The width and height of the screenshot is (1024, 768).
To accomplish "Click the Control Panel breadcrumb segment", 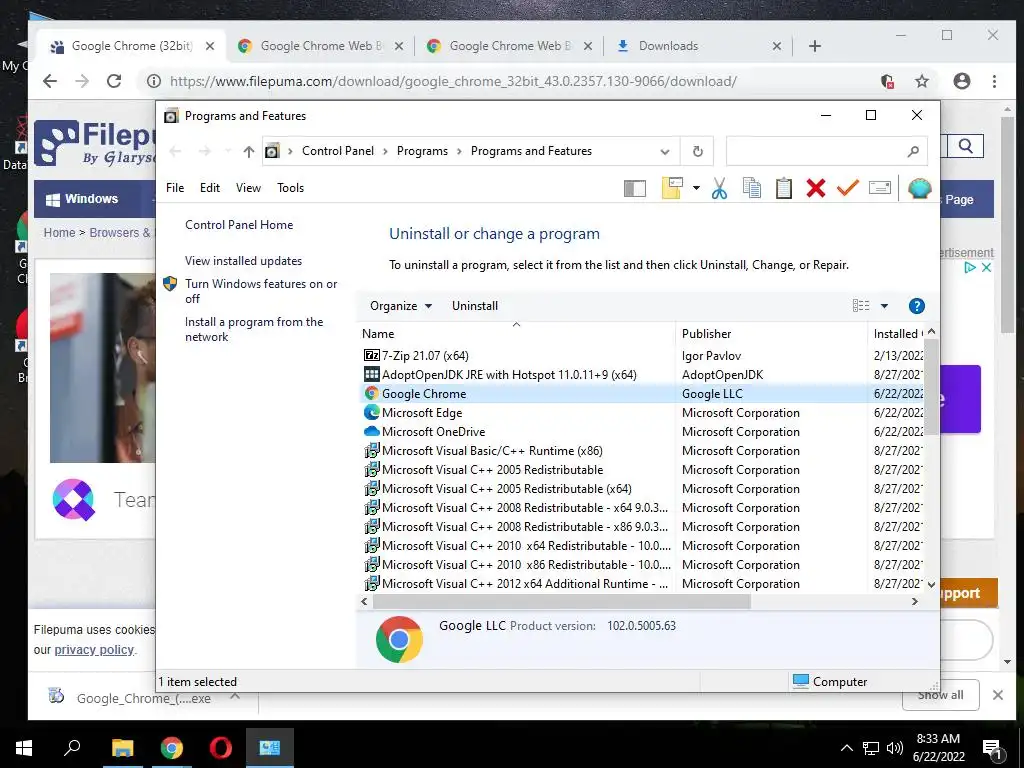I will [338, 151].
